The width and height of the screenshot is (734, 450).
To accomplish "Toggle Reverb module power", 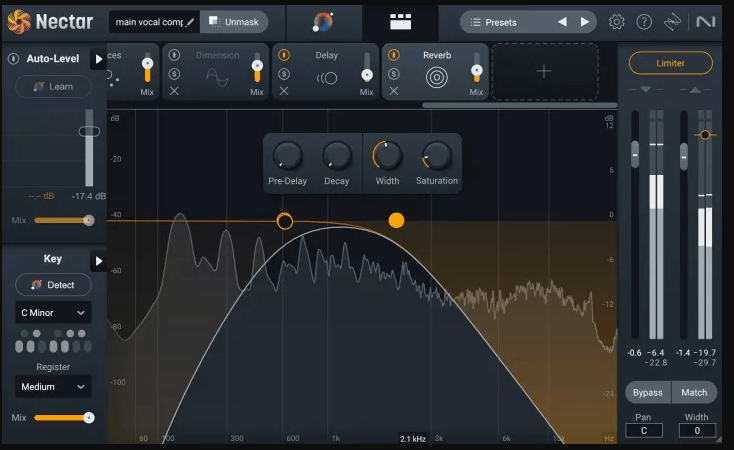I will pos(394,55).
